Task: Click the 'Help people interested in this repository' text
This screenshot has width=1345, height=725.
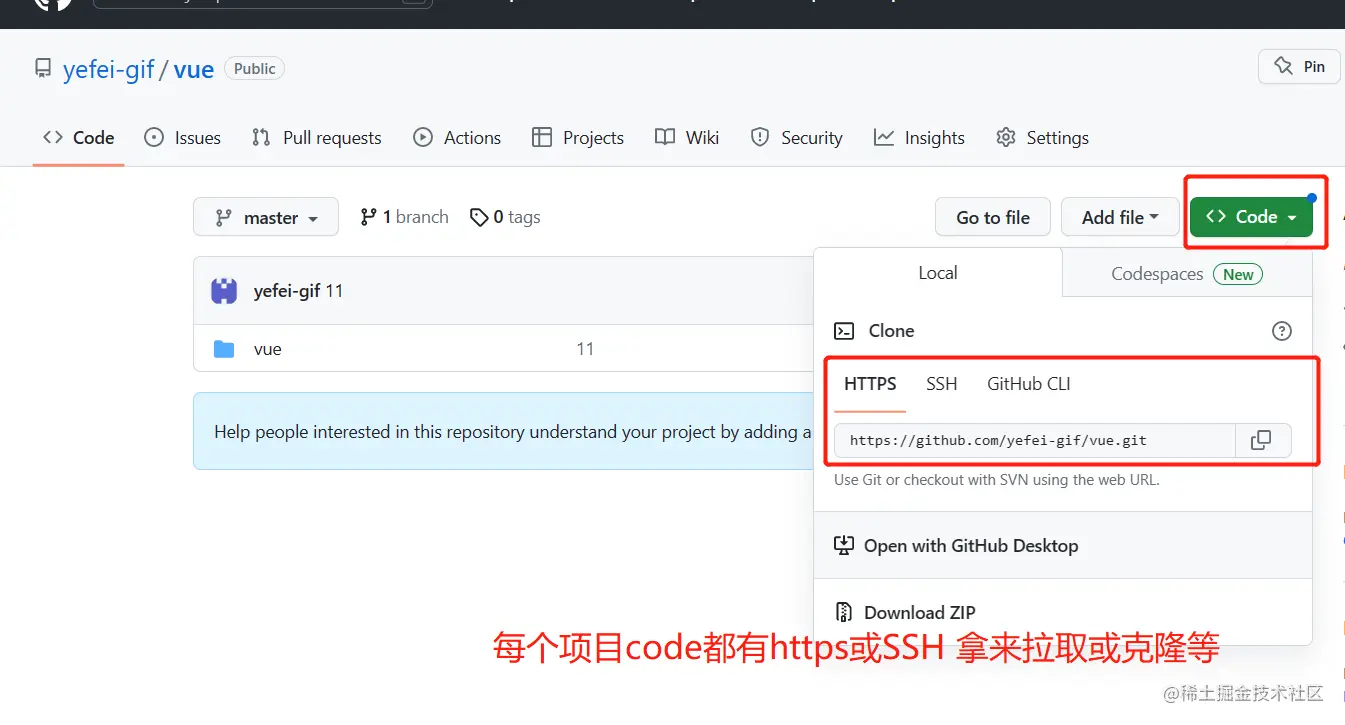Action: pos(513,432)
